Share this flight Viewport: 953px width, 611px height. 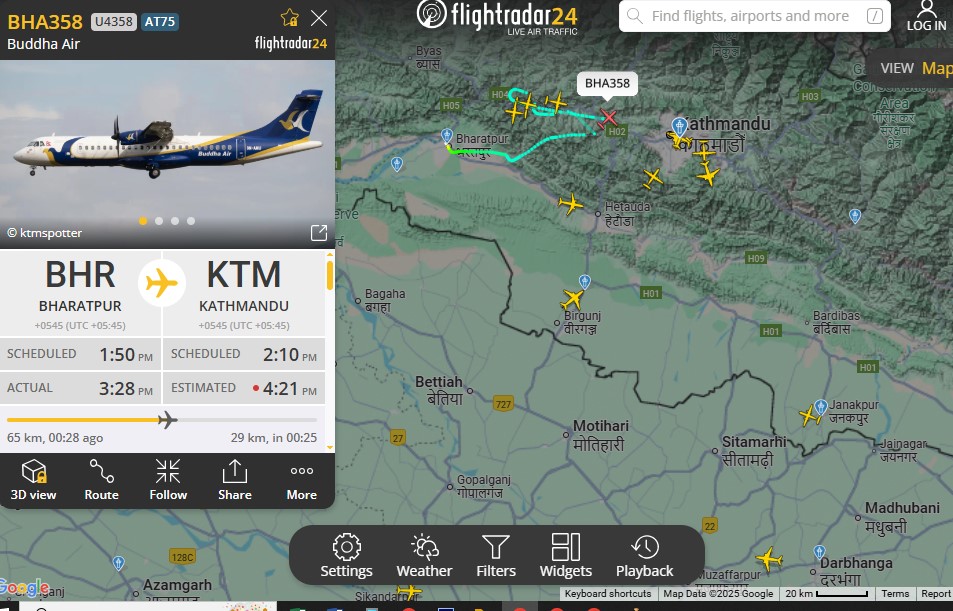pos(235,480)
